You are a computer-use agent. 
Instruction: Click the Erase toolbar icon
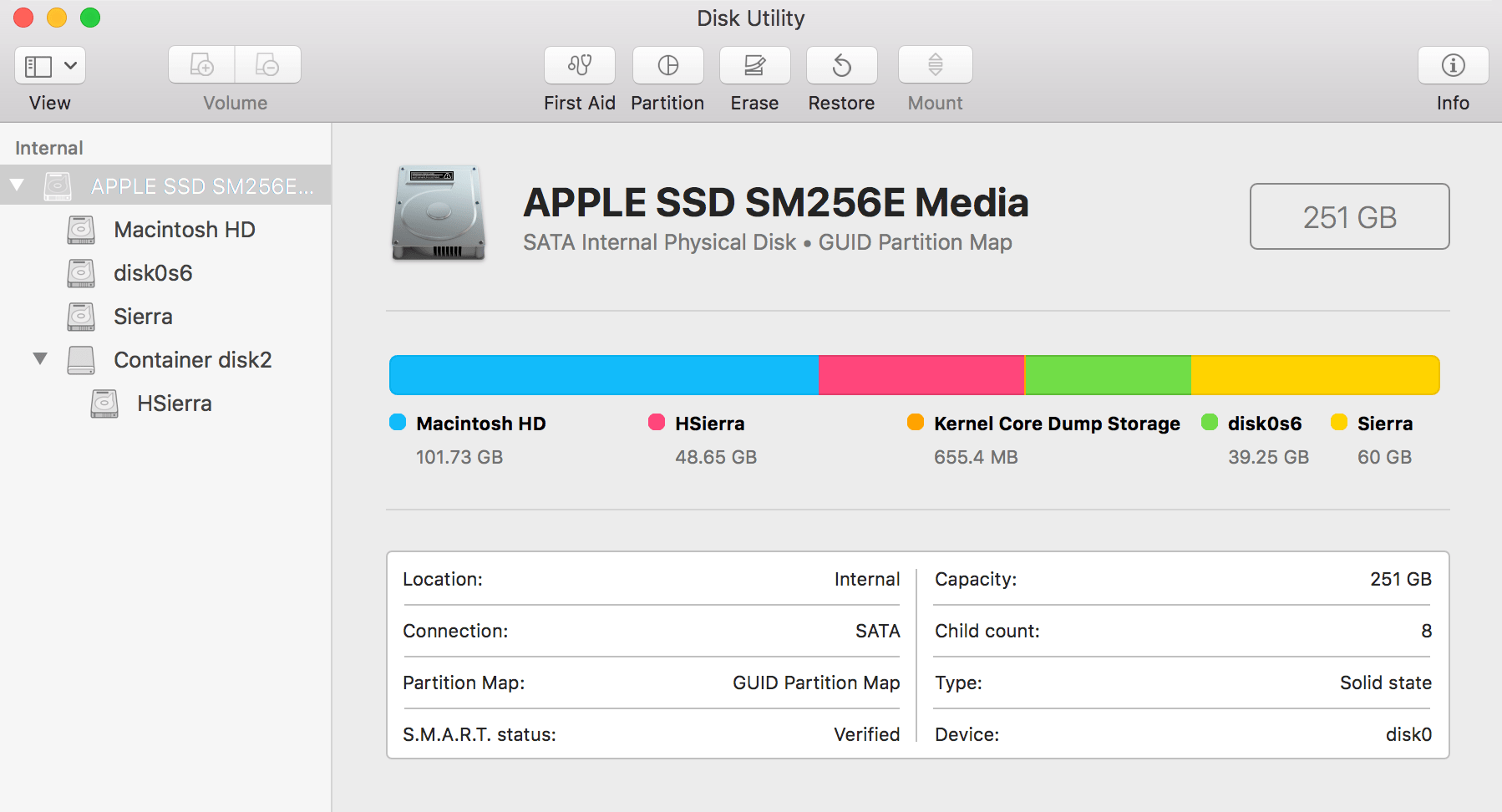pyautogui.click(x=755, y=65)
